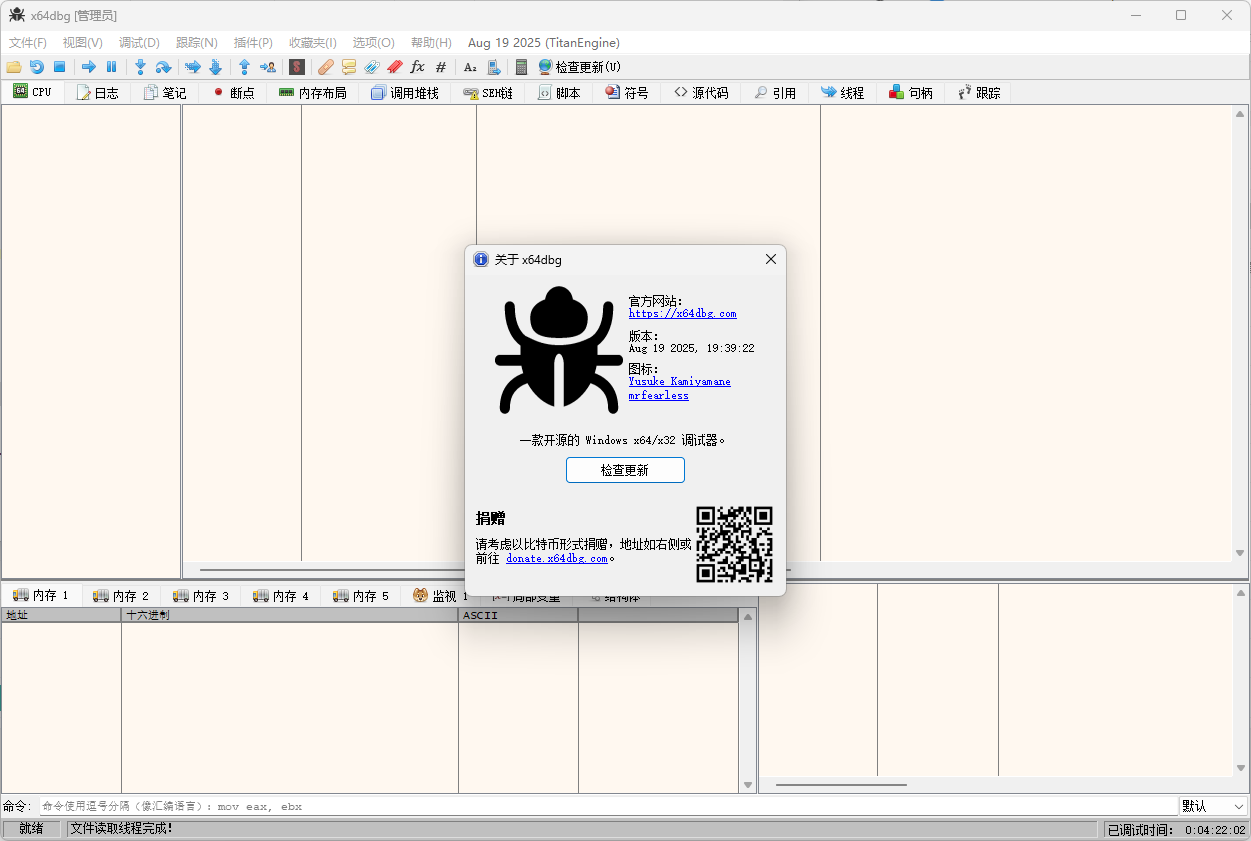Click into the command input field

(600, 806)
